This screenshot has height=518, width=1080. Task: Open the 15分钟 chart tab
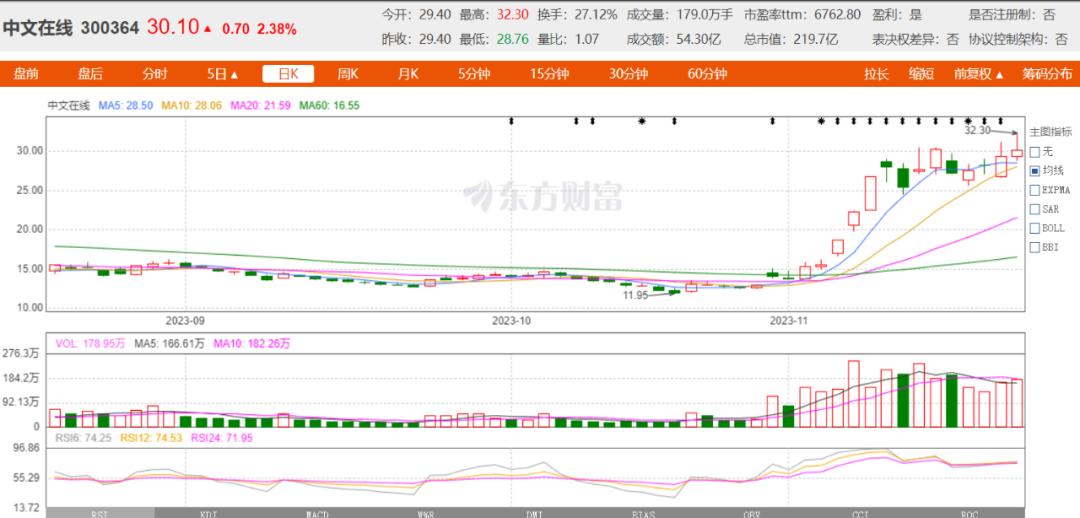click(550, 74)
